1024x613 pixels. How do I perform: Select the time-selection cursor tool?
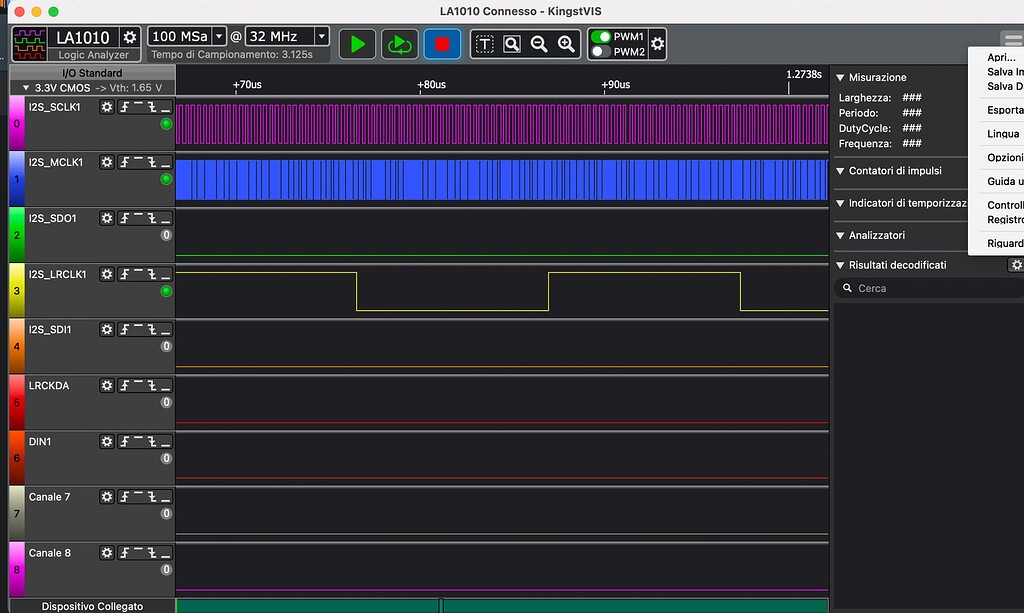pyautogui.click(x=484, y=44)
